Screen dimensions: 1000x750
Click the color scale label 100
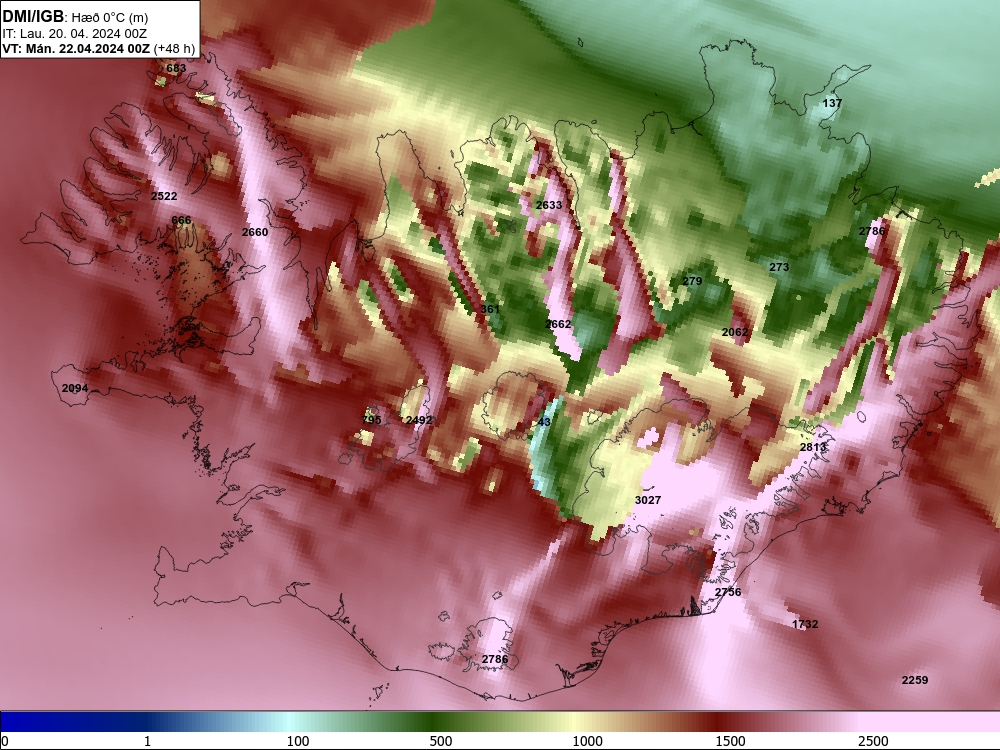297,741
